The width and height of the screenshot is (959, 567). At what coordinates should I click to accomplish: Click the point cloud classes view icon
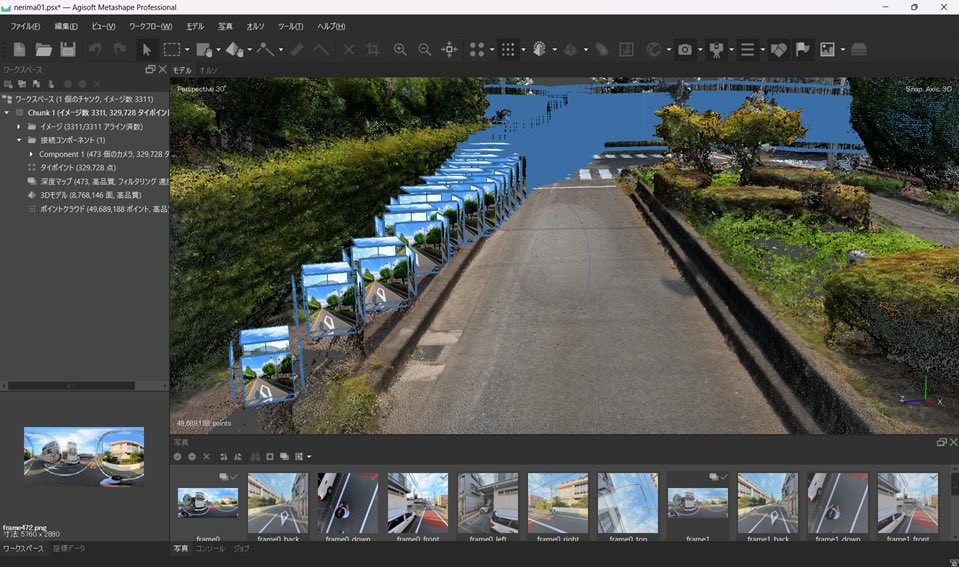[539, 50]
